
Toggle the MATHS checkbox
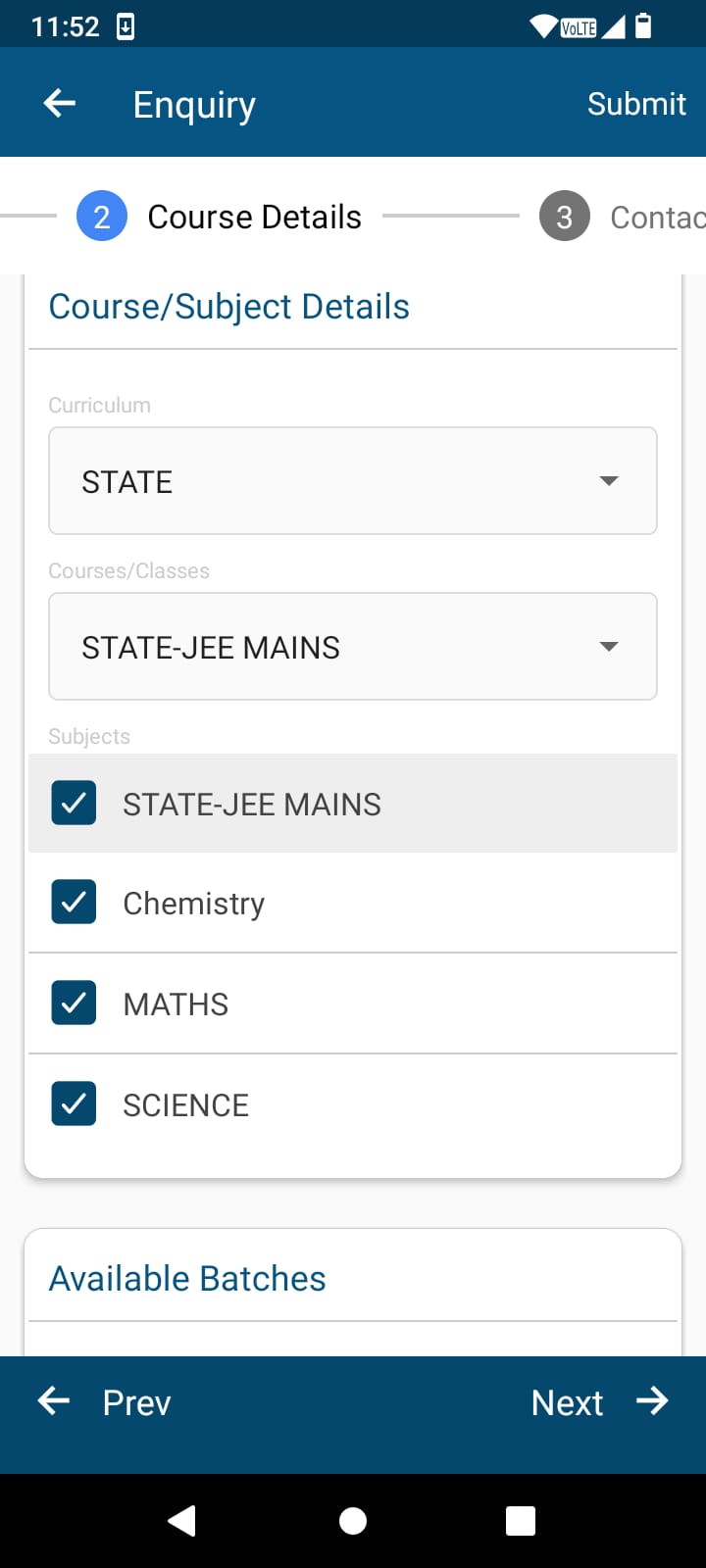click(74, 1004)
